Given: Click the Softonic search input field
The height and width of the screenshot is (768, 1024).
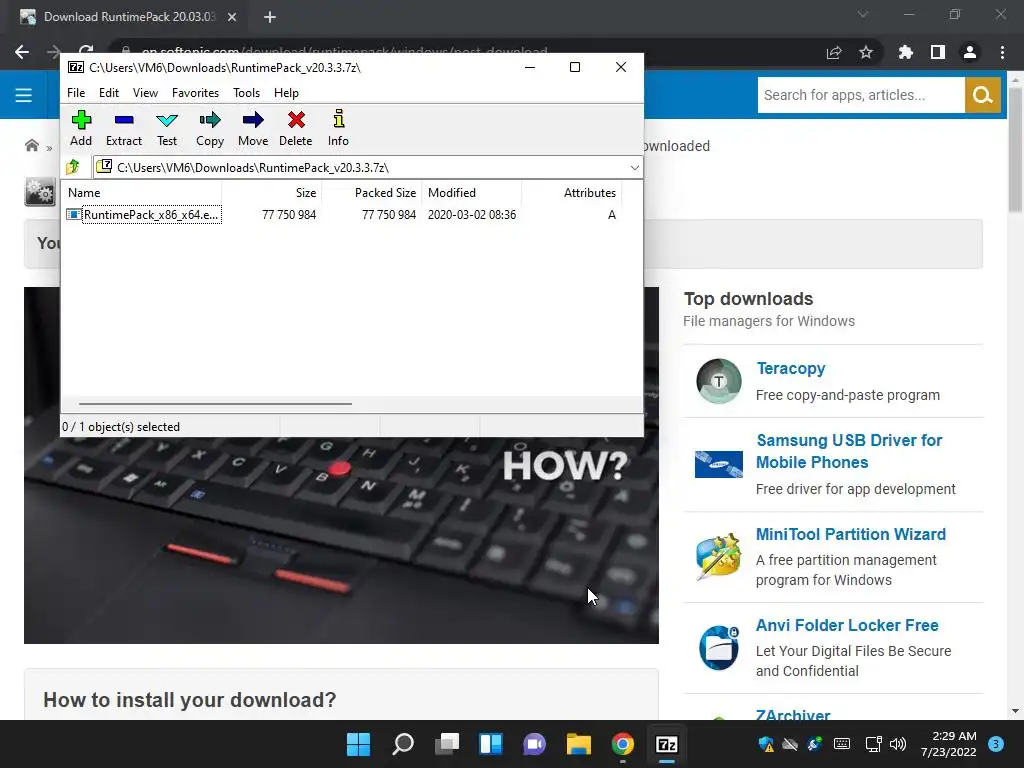Looking at the screenshot, I should tap(861, 95).
